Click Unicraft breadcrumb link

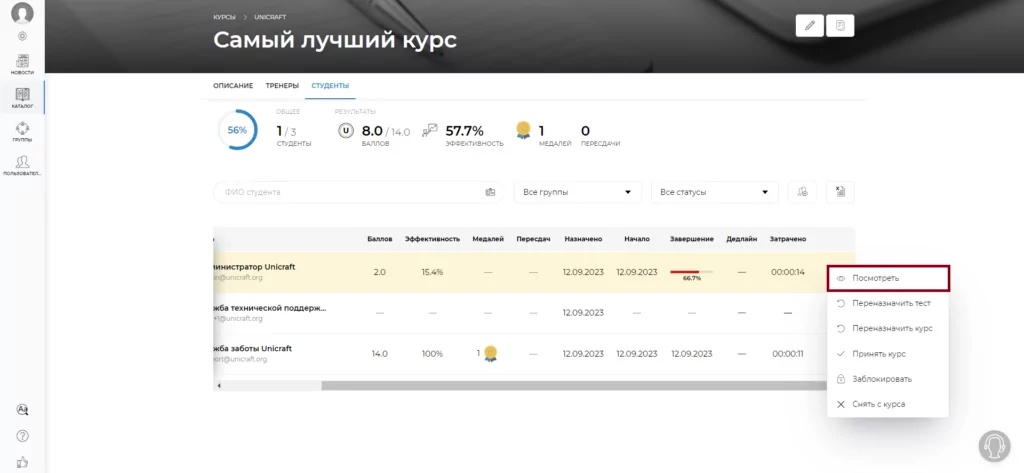tap(270, 17)
